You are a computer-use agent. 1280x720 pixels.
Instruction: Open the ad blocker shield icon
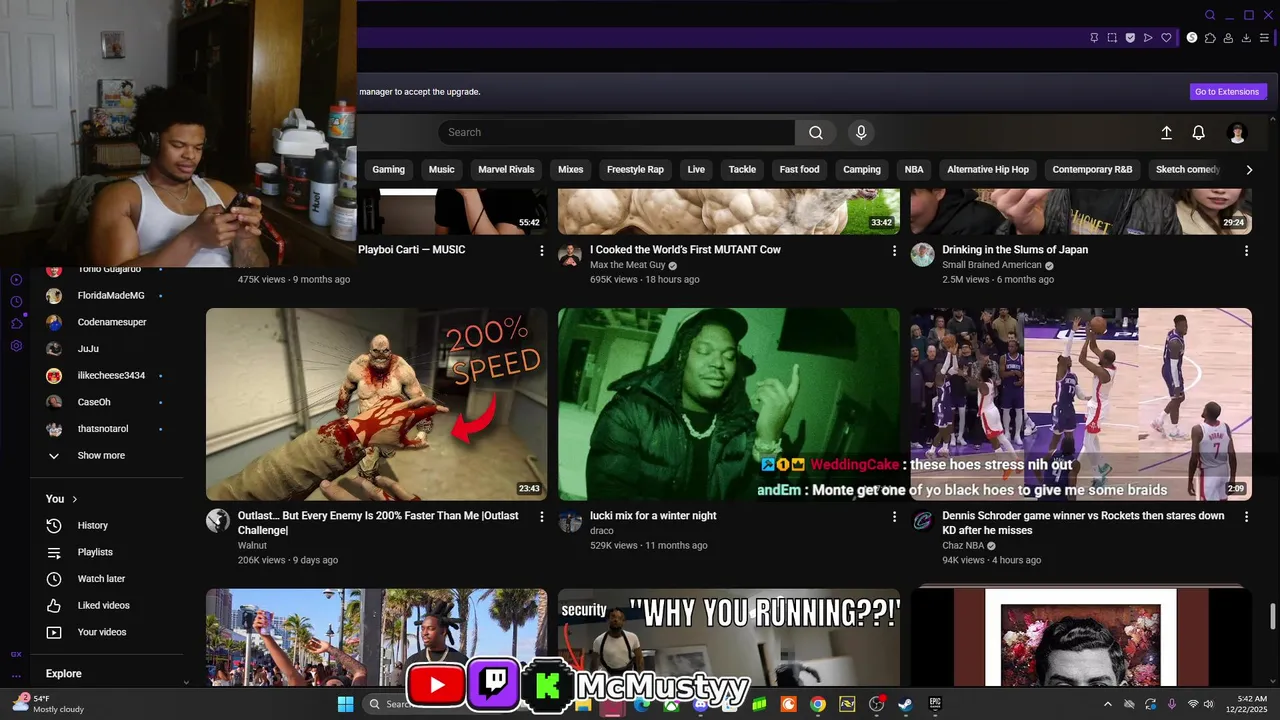click(x=1130, y=38)
